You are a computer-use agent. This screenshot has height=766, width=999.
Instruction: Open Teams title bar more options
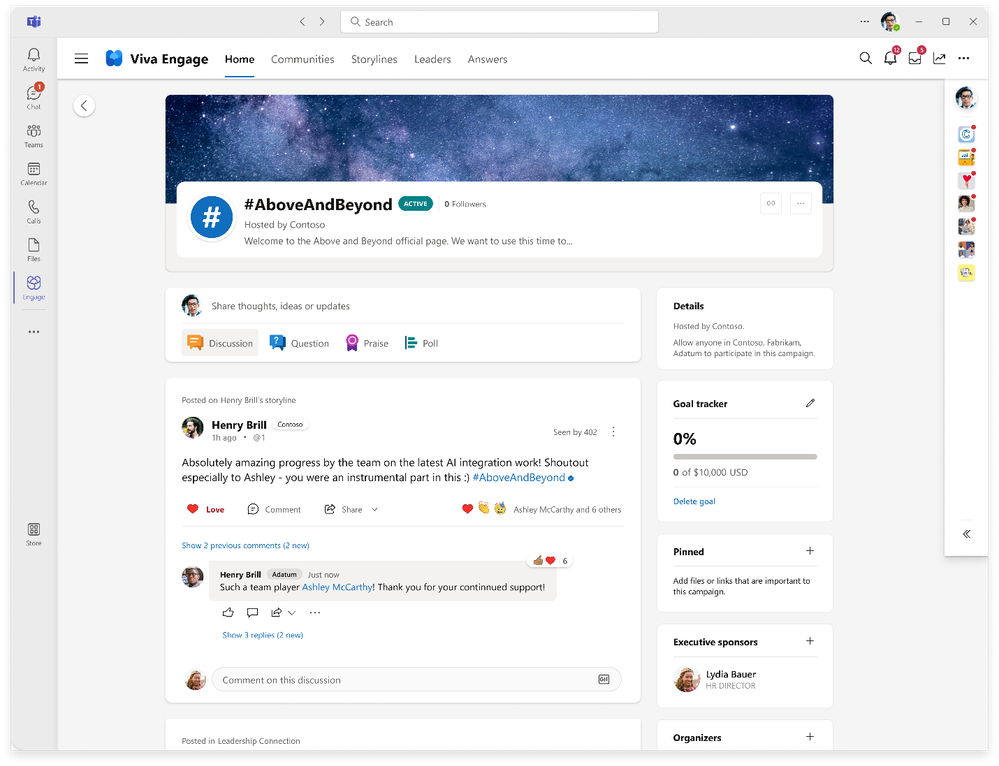865,22
